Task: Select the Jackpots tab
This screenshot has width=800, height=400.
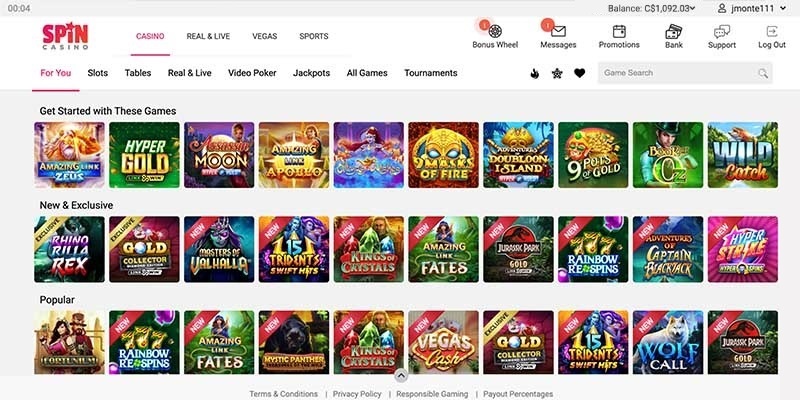Action: [311, 73]
